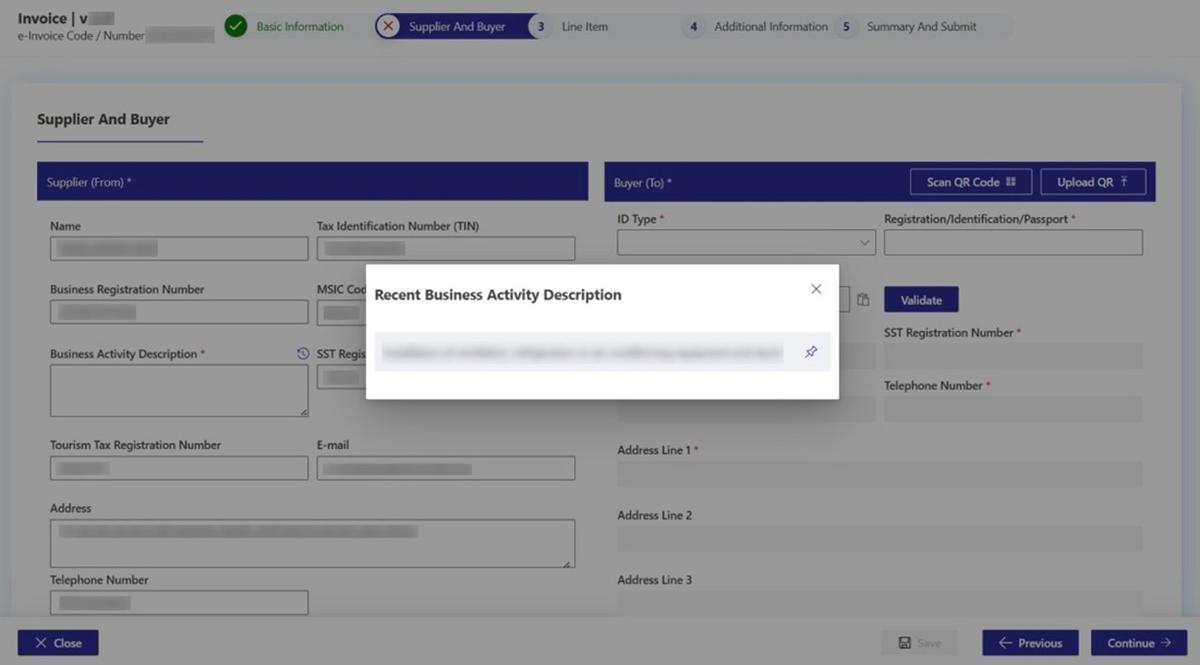Click the Registration/Identification/Passport input field
Viewport: 1200px width, 665px height.
coord(1013,242)
